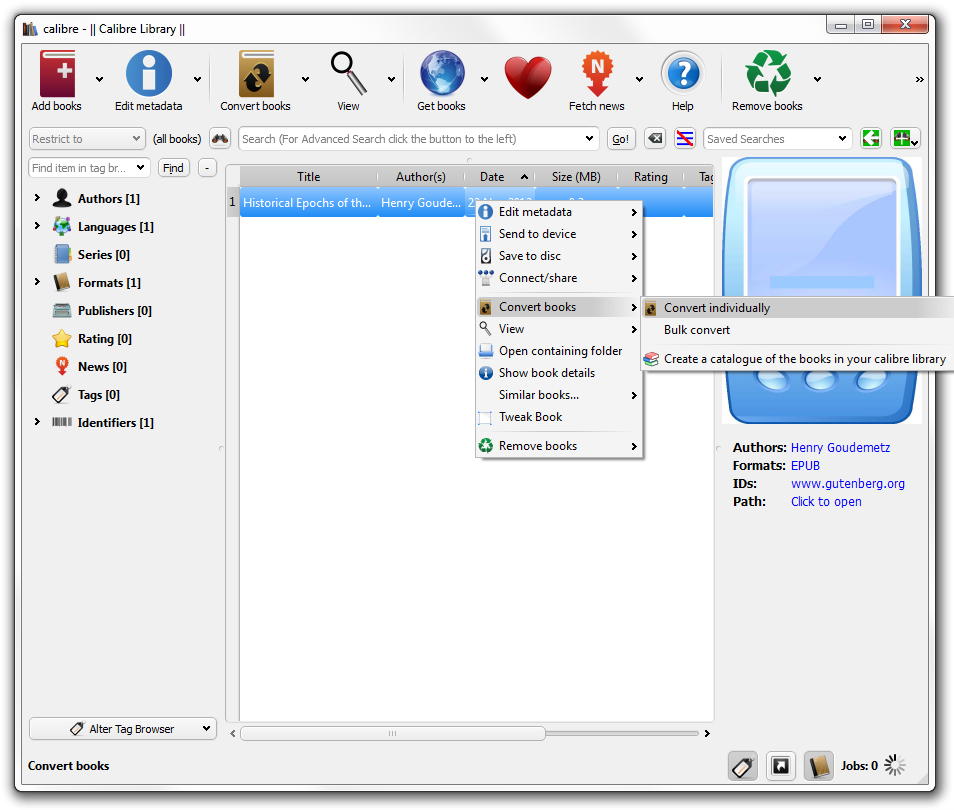Image resolution: width=954 pixels, height=810 pixels.
Task: Click the Jobs spinner indicator
Action: point(894,766)
